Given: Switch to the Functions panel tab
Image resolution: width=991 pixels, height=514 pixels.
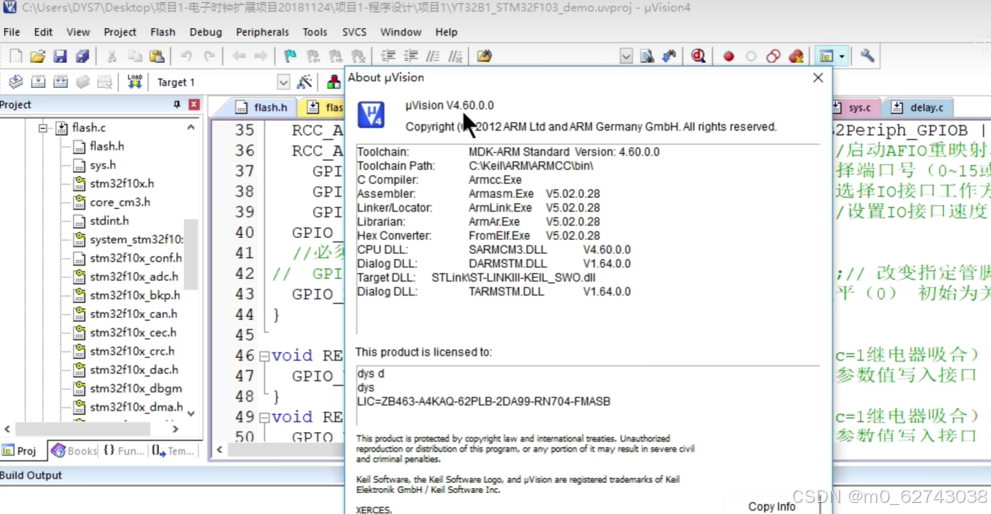Looking at the screenshot, I should [x=123, y=451].
